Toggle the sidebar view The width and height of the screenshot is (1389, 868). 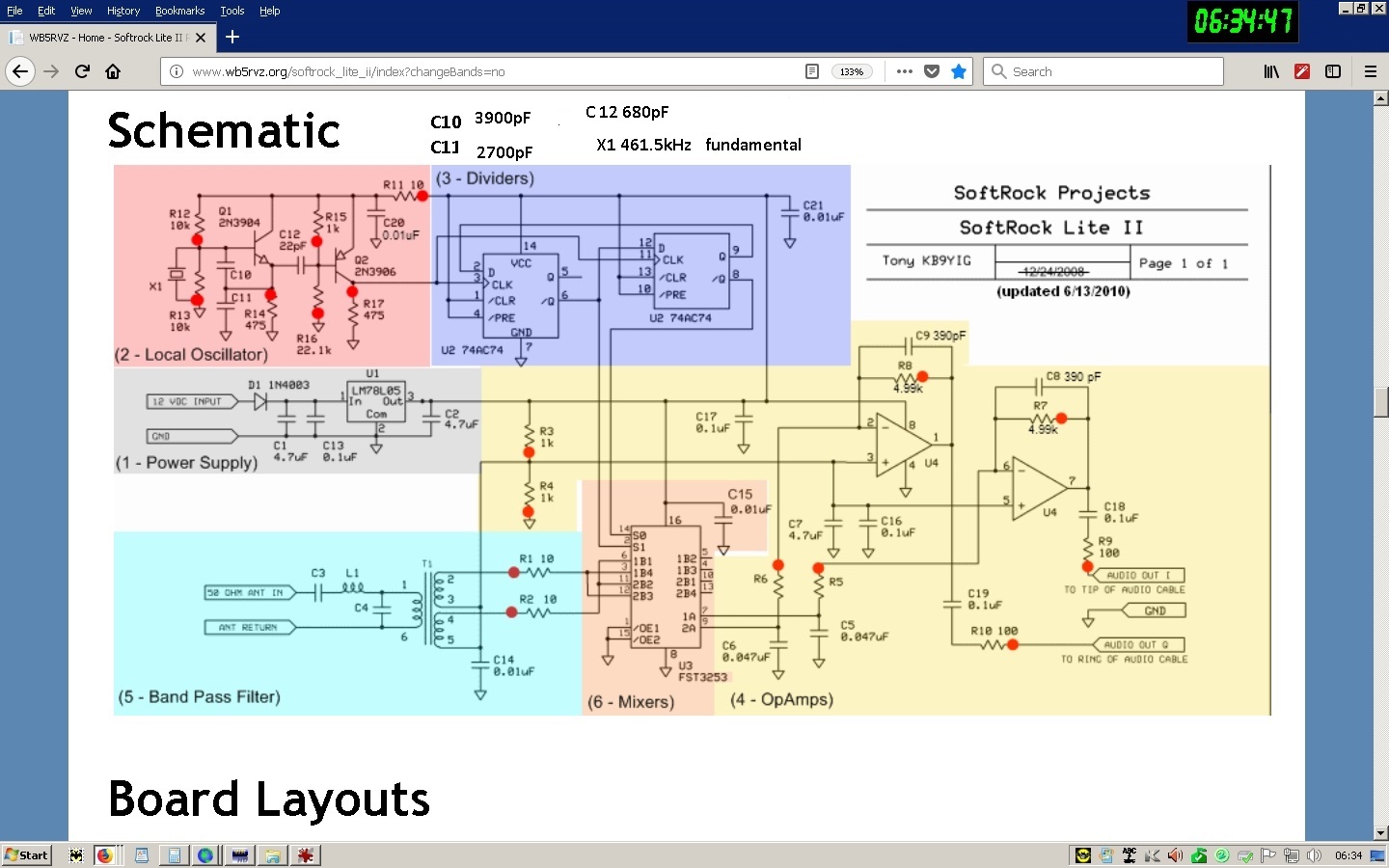[1333, 71]
